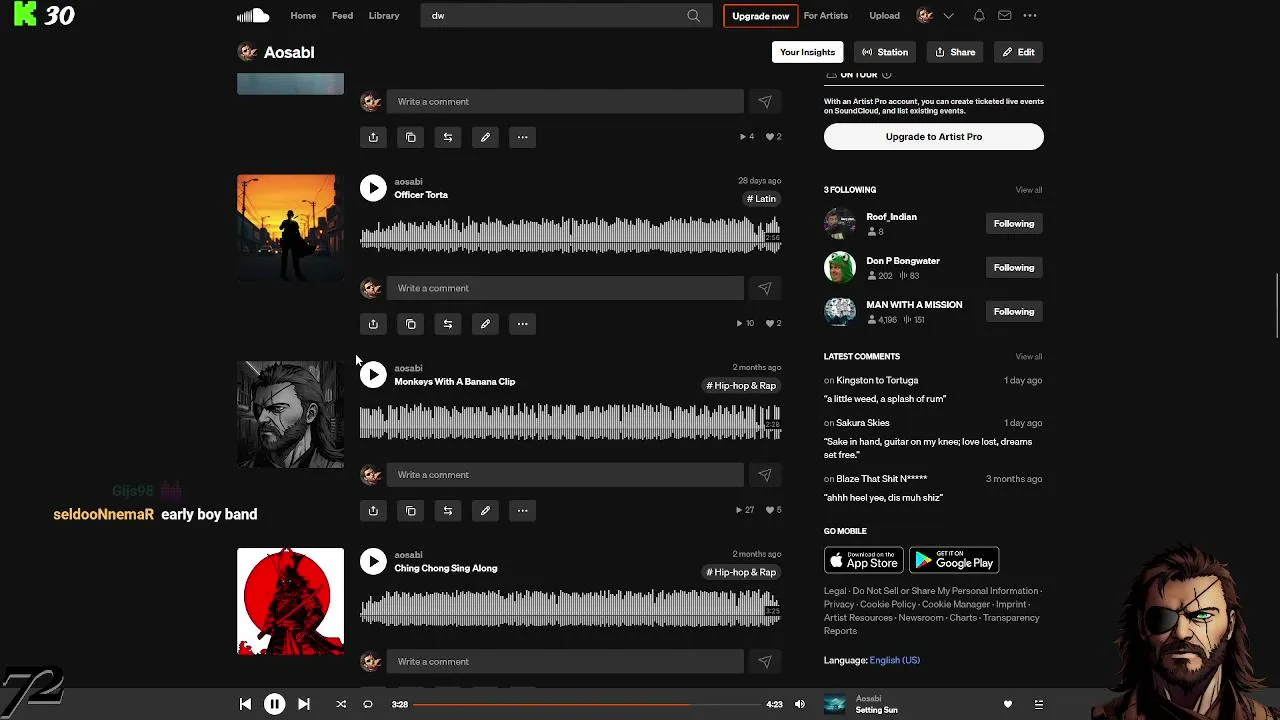Seek in Monkeys With A Banana Clip waveform
This screenshot has height=720, width=1280.
pos(570,423)
